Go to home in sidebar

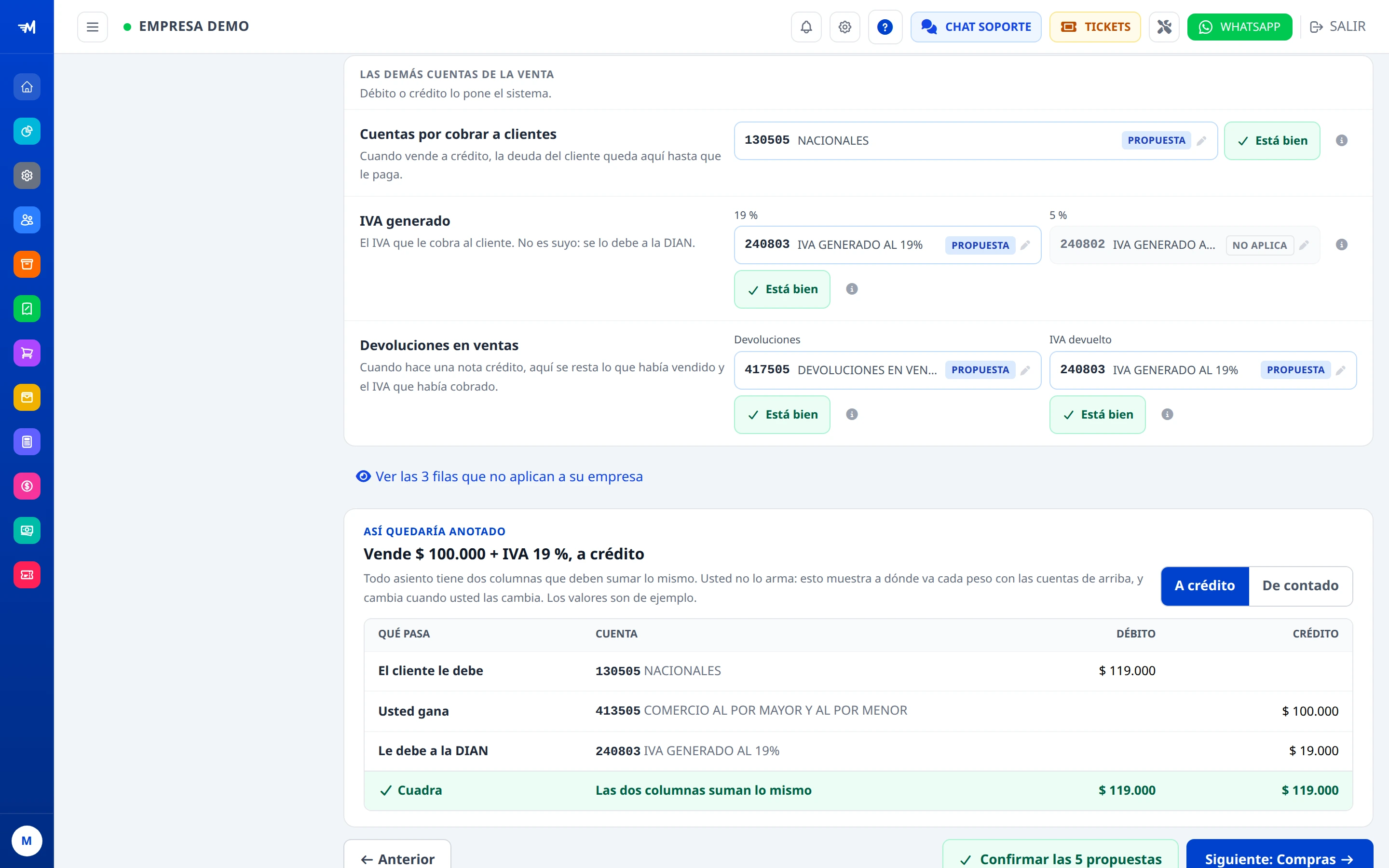27,87
